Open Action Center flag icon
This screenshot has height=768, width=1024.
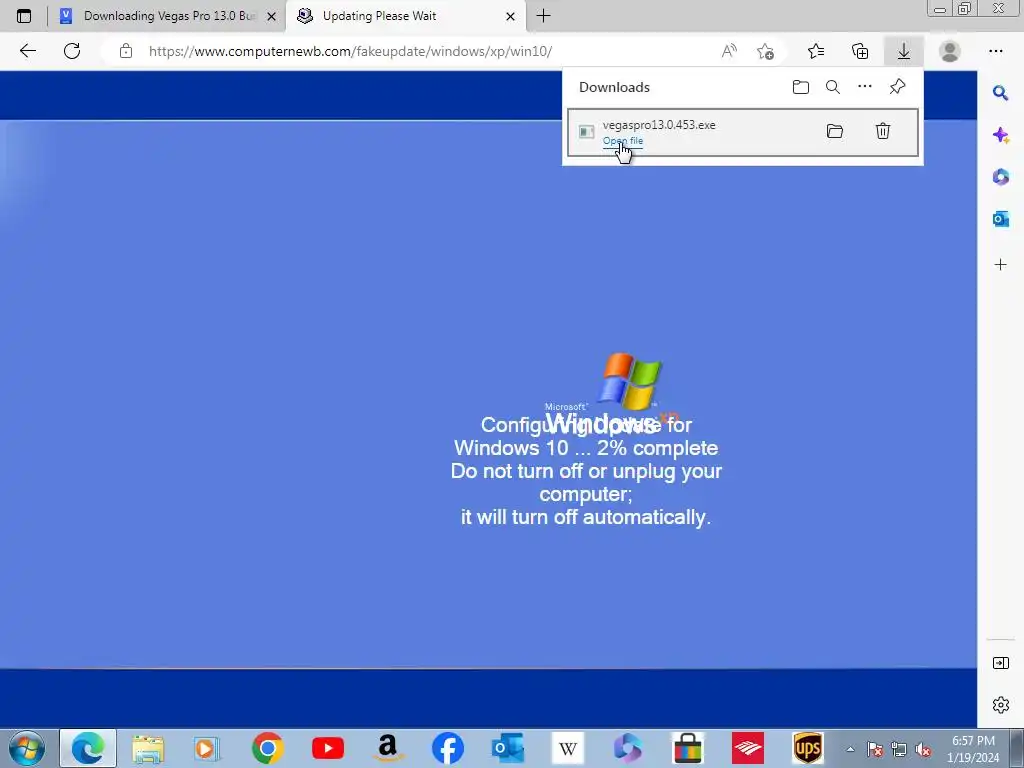point(875,749)
